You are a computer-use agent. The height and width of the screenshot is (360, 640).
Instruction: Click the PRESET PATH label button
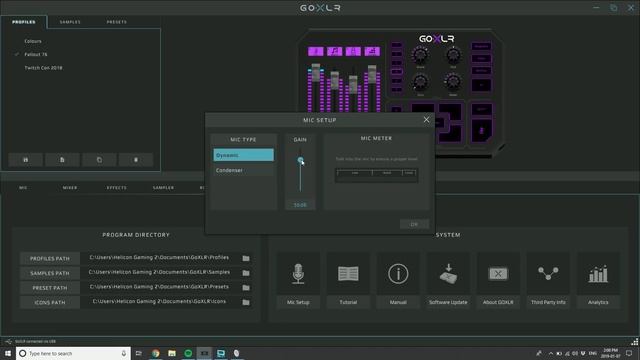point(50,288)
